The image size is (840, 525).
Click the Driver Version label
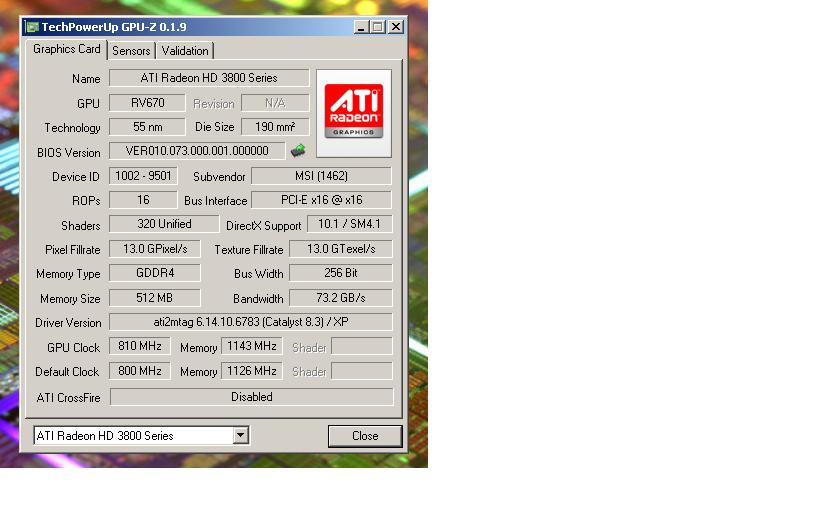(x=68, y=323)
